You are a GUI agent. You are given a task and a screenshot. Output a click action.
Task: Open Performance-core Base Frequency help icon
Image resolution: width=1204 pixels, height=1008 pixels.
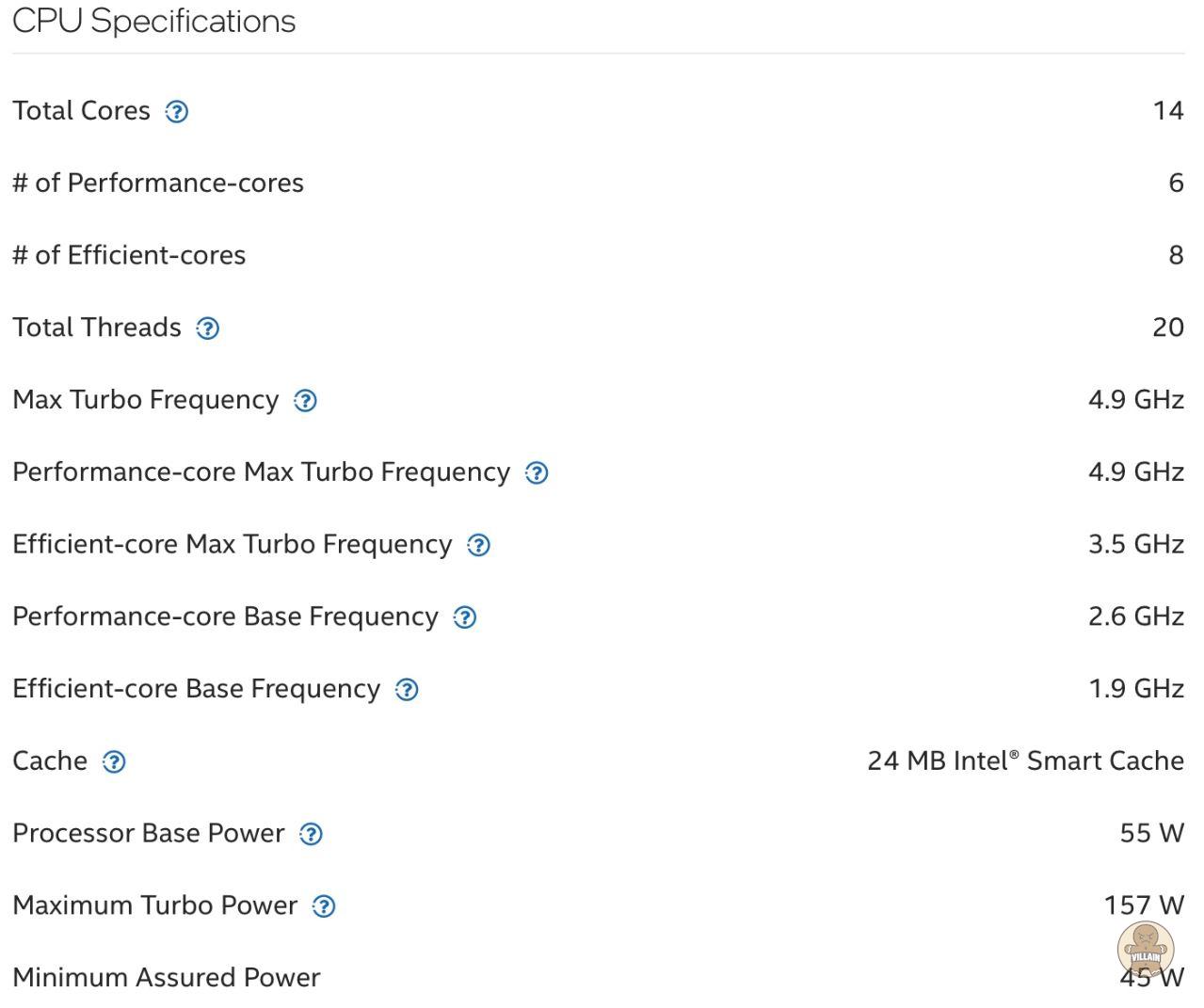coord(465,617)
